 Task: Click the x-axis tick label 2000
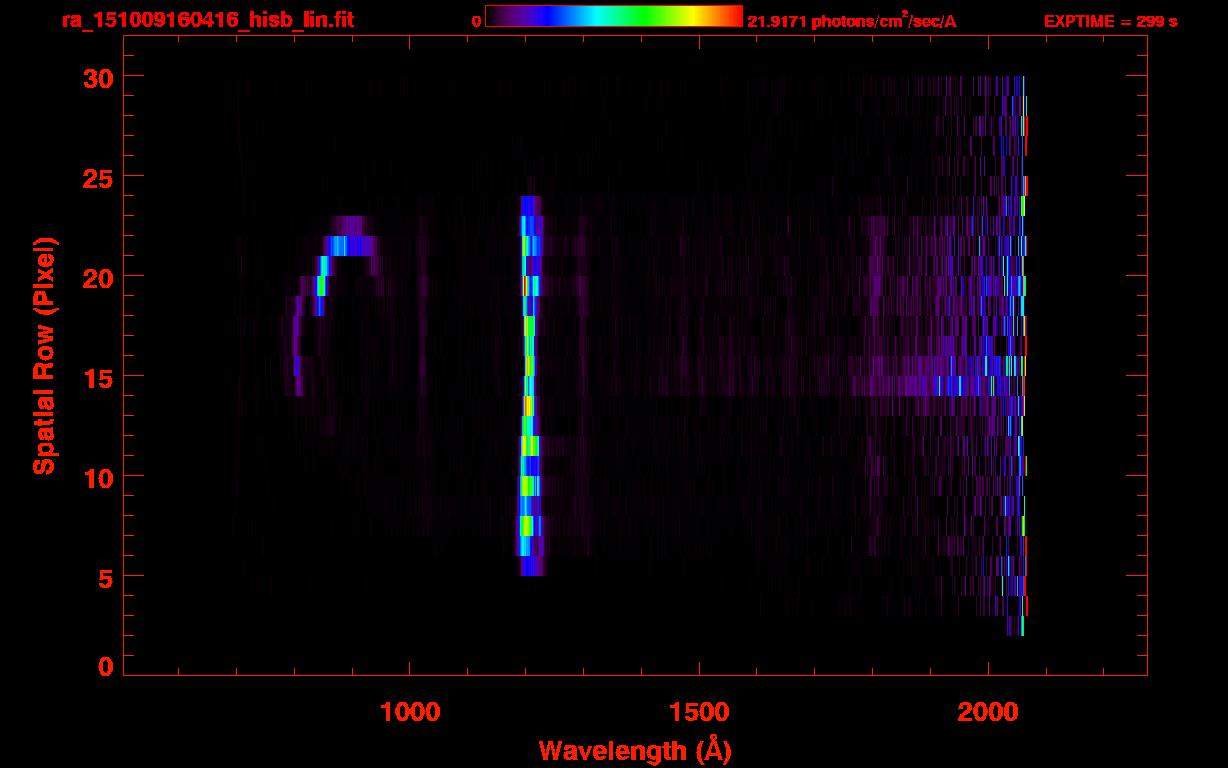click(x=987, y=712)
